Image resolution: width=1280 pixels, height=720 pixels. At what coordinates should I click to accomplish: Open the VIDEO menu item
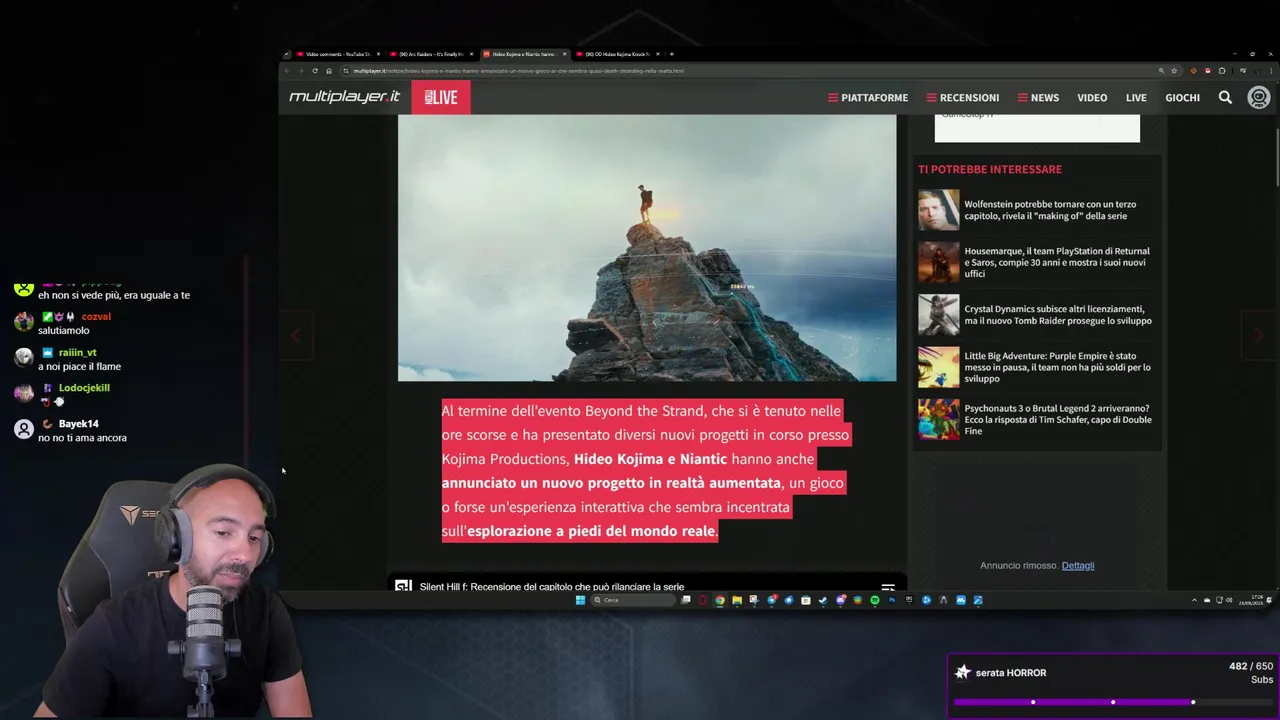[1092, 97]
